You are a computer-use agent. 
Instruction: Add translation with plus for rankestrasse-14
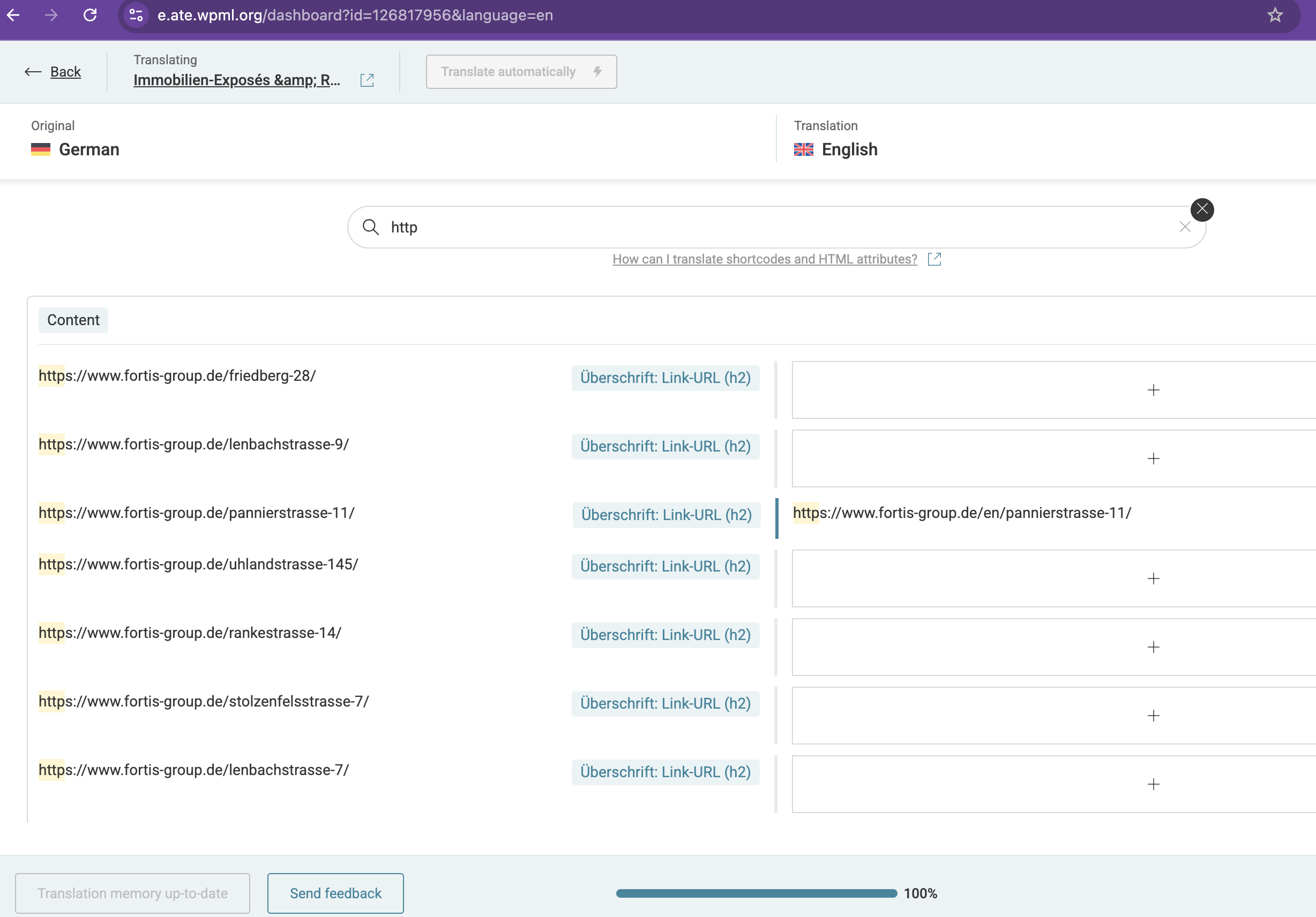tap(1153, 647)
